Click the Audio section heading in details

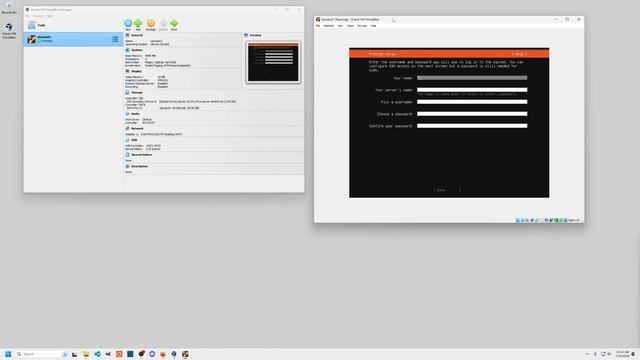pyautogui.click(x=135, y=114)
